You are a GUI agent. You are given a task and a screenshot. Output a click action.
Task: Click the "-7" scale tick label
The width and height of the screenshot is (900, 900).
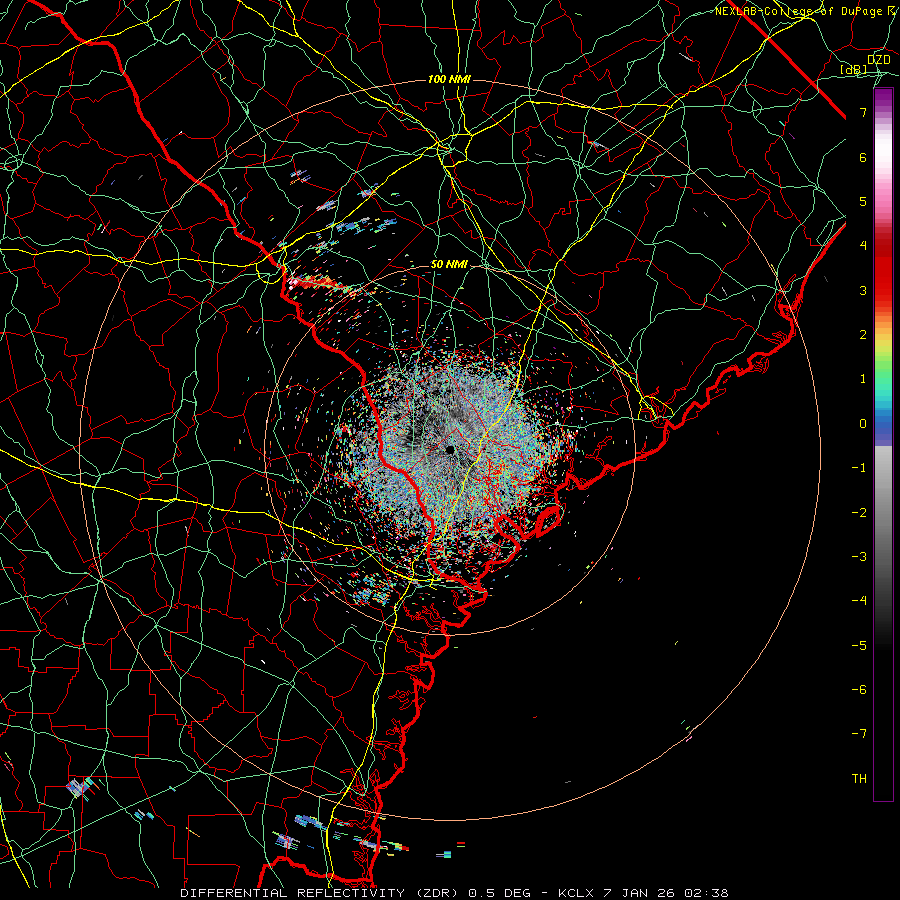click(x=859, y=734)
